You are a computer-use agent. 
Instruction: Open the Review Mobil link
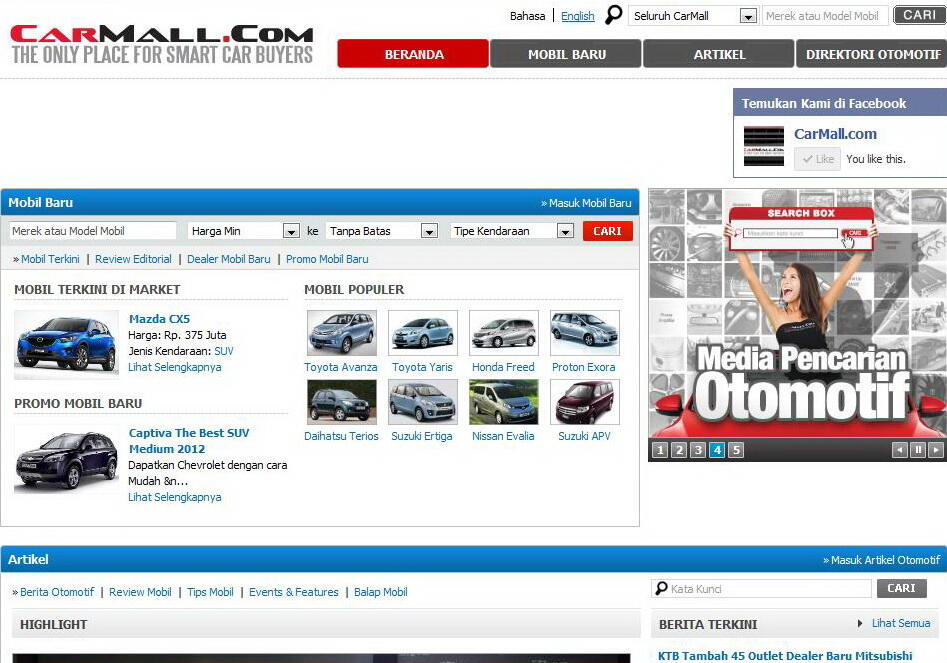click(140, 592)
